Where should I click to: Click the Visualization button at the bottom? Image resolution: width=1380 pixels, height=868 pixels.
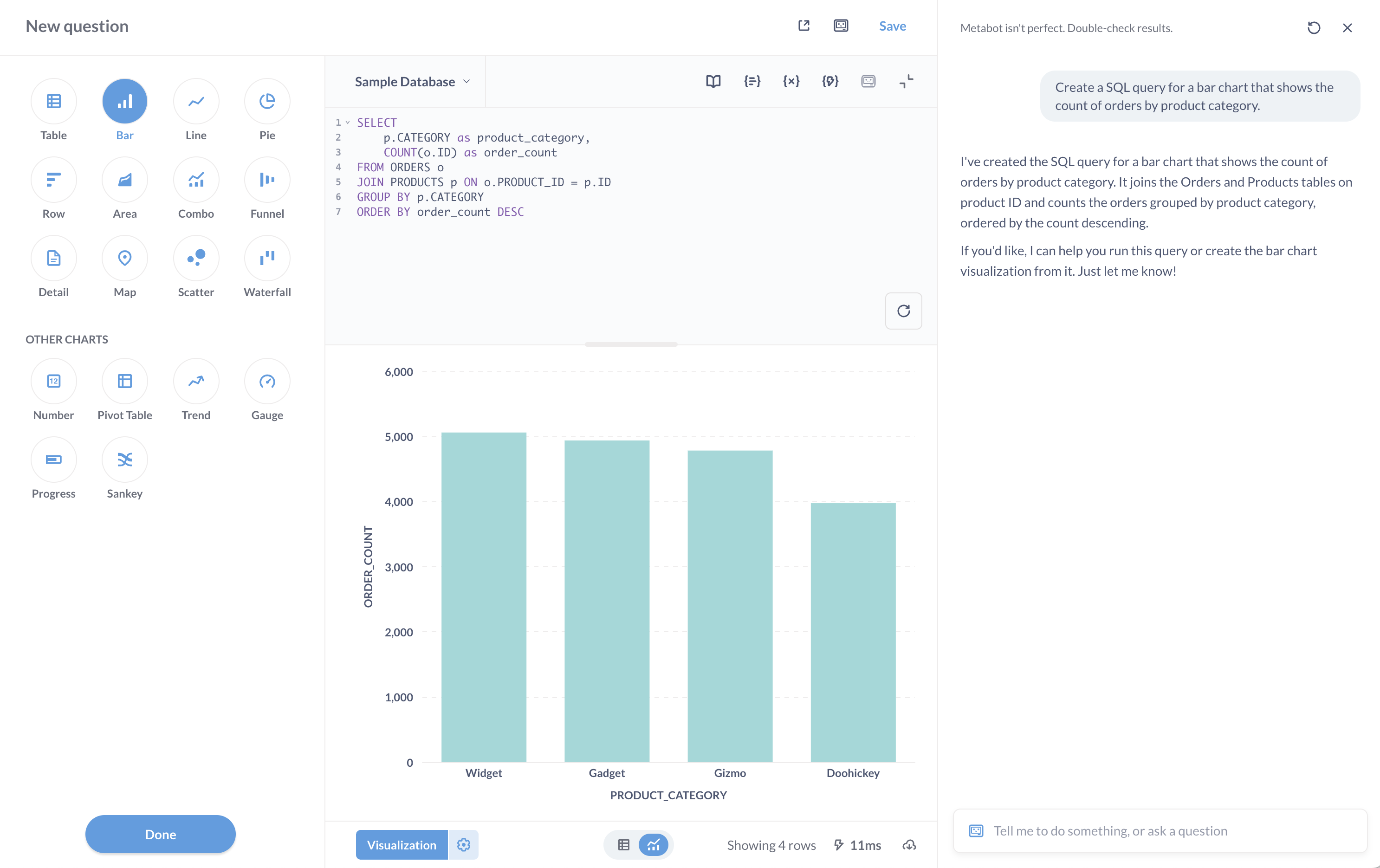[401, 844]
